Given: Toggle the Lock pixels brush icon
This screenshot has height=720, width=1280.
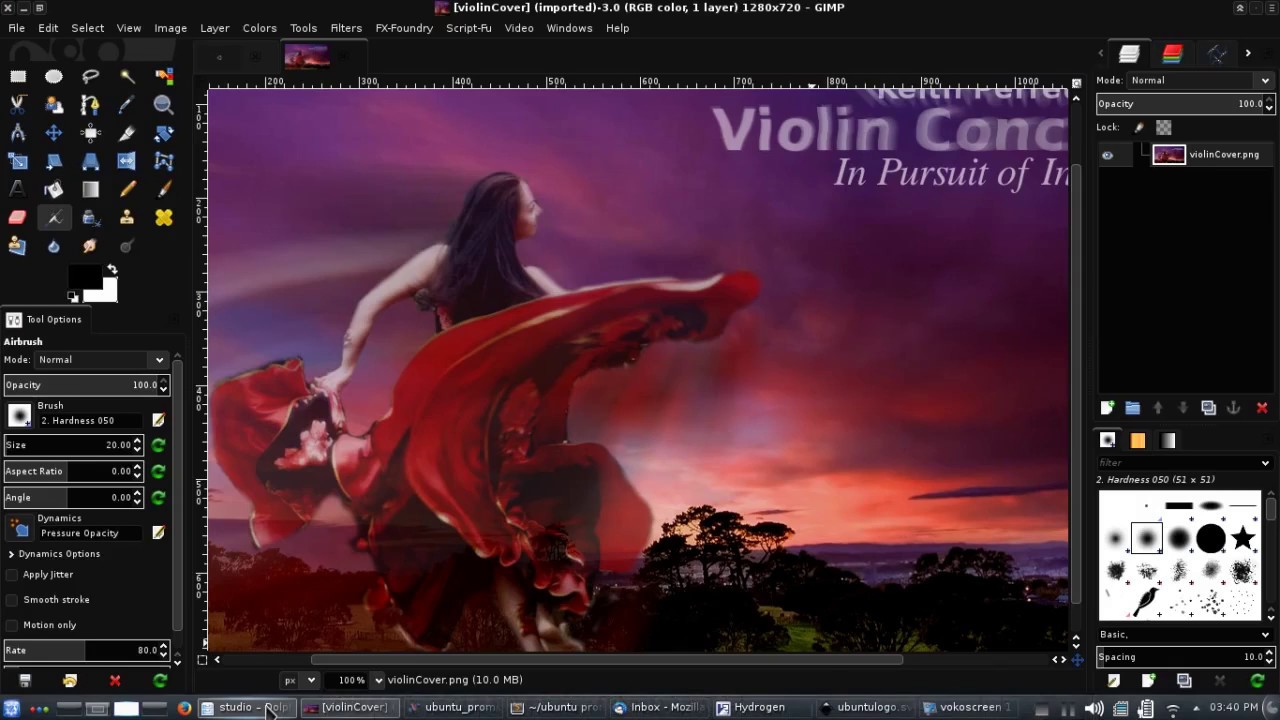Looking at the screenshot, I should (1139, 128).
